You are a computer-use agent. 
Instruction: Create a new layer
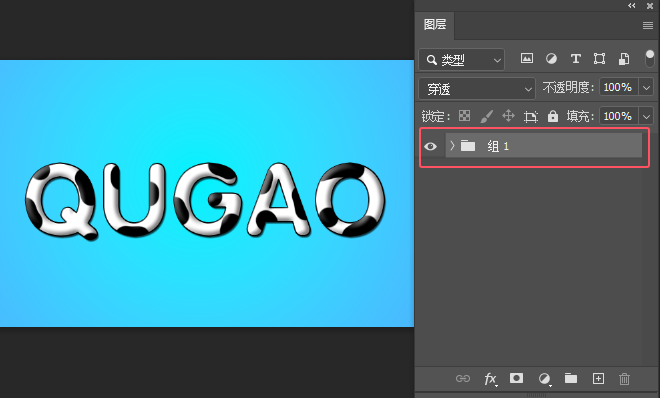(x=598, y=379)
